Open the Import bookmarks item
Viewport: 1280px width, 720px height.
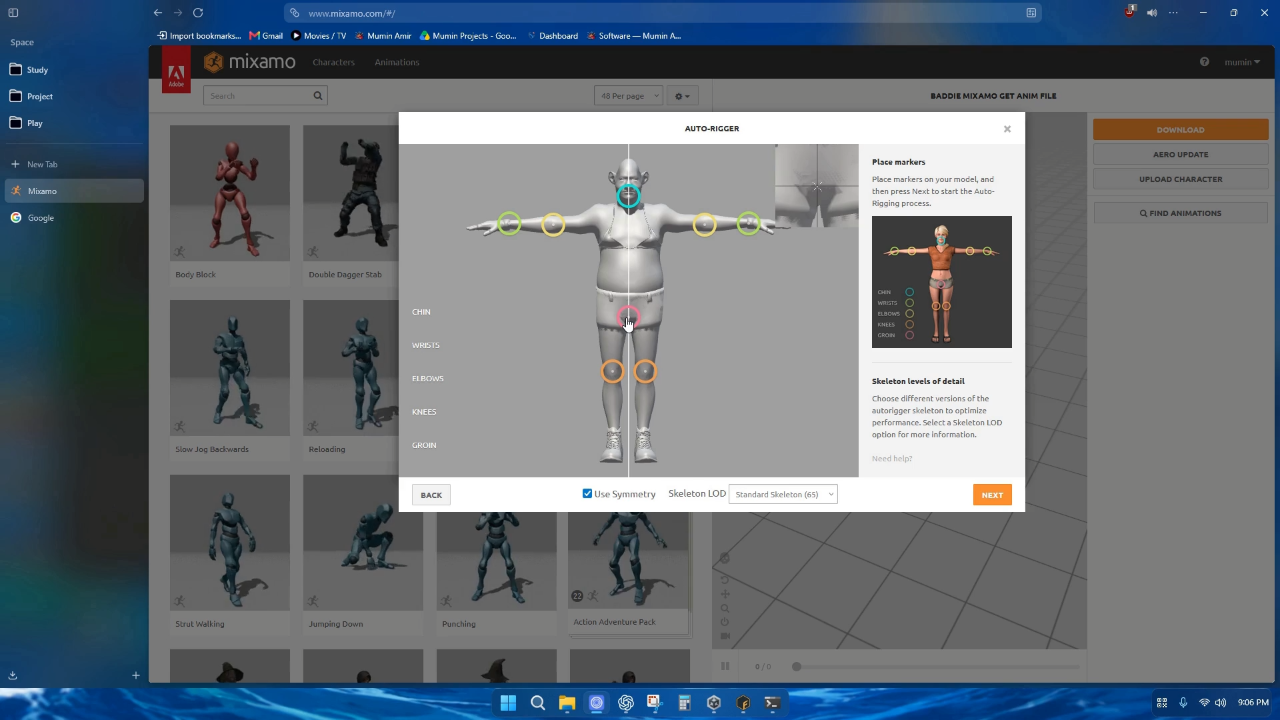(x=199, y=36)
